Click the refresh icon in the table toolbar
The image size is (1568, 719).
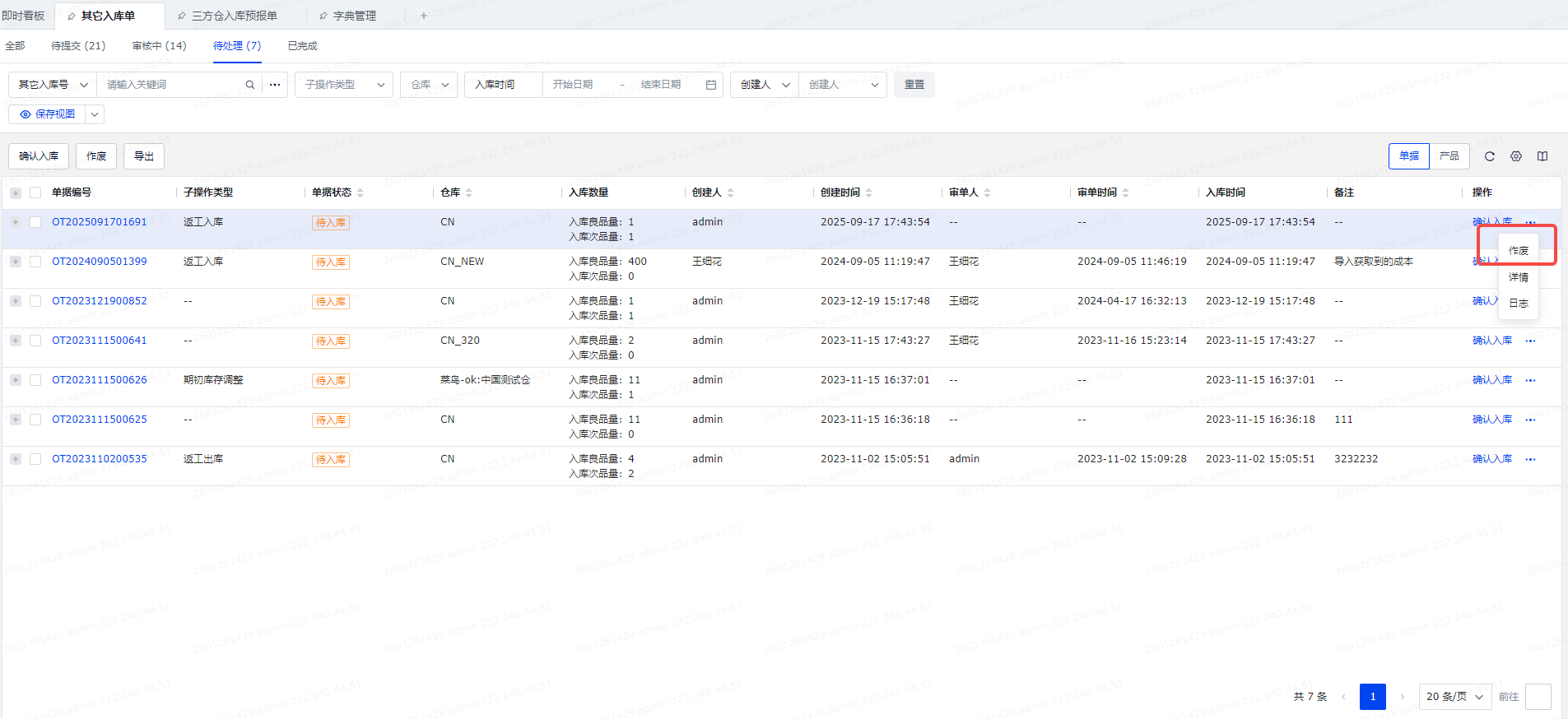(x=1489, y=156)
